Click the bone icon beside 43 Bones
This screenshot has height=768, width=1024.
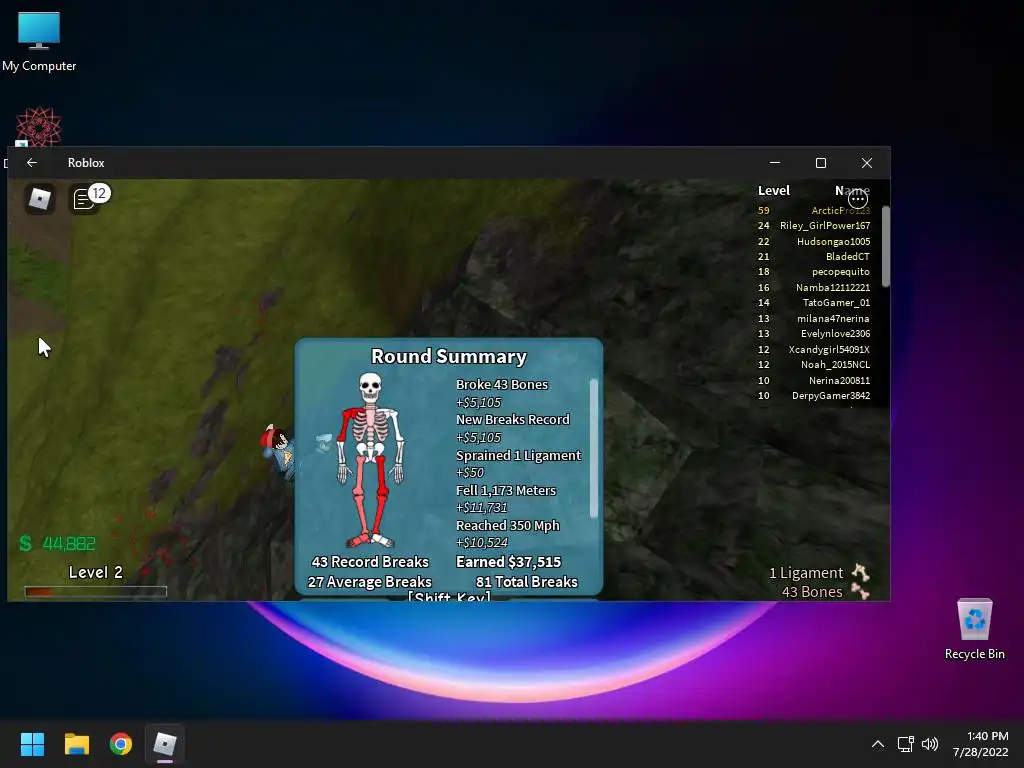point(860,592)
